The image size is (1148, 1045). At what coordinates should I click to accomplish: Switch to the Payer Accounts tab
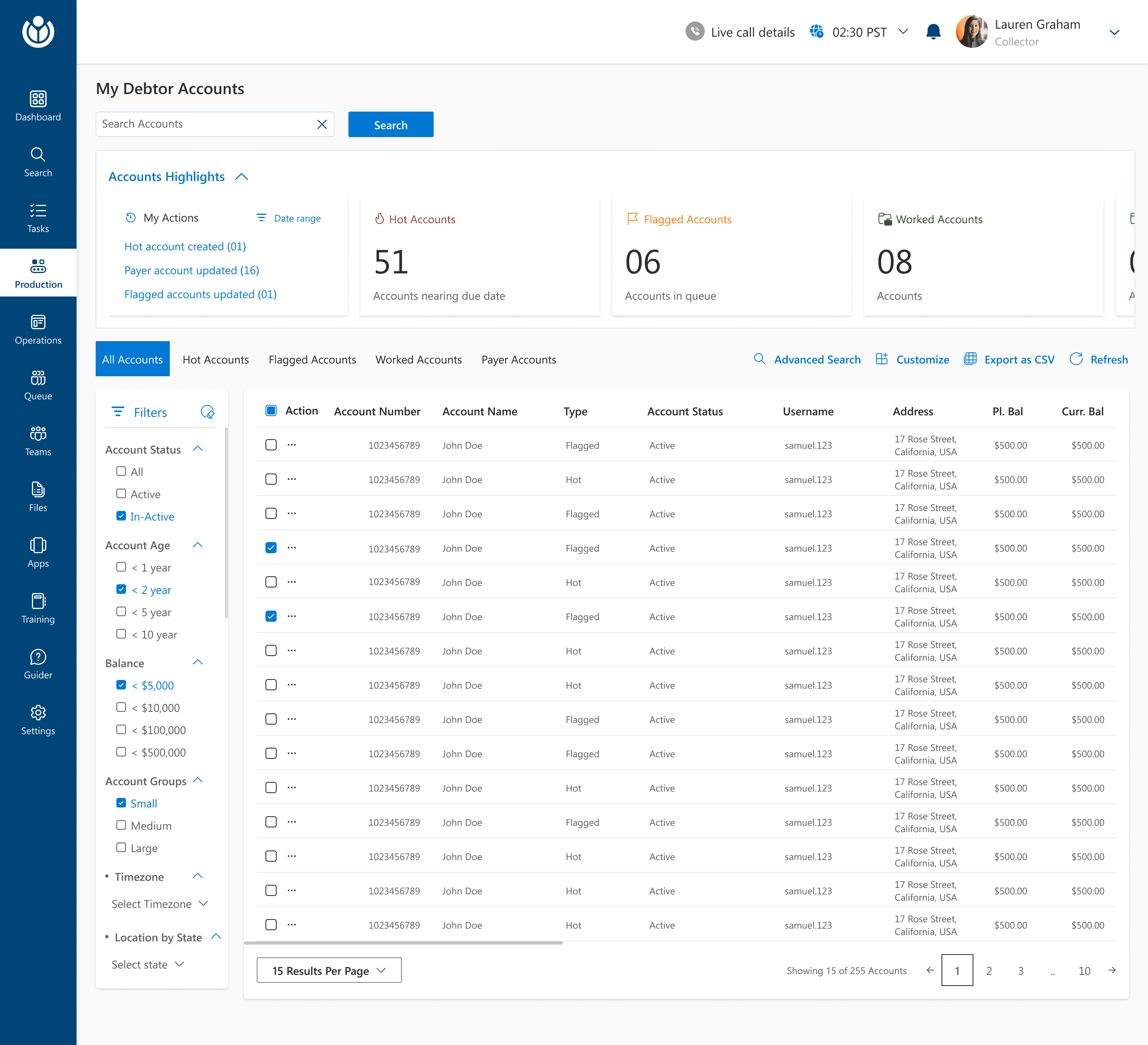tap(518, 359)
